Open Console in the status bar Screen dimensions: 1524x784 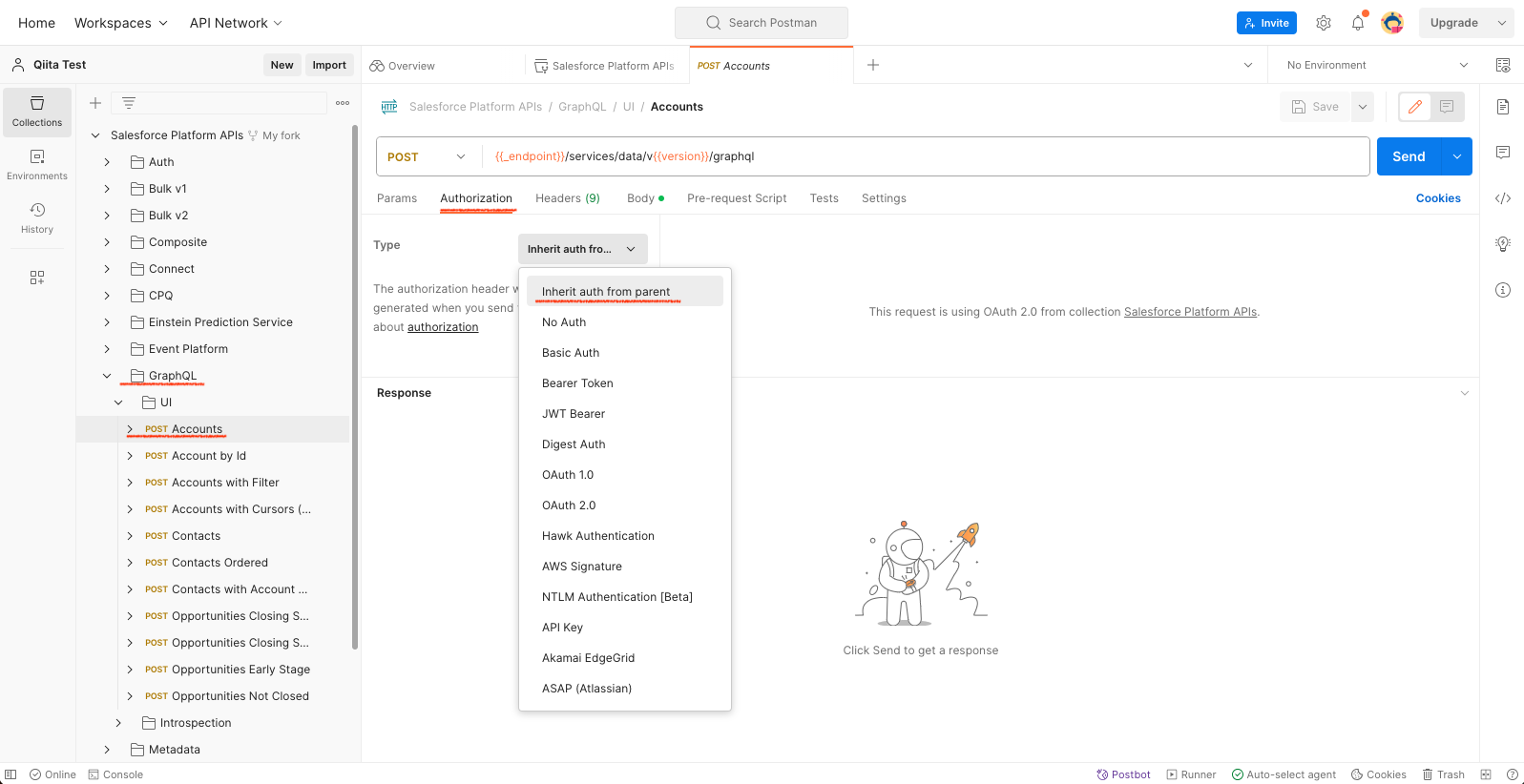pyautogui.click(x=115, y=774)
